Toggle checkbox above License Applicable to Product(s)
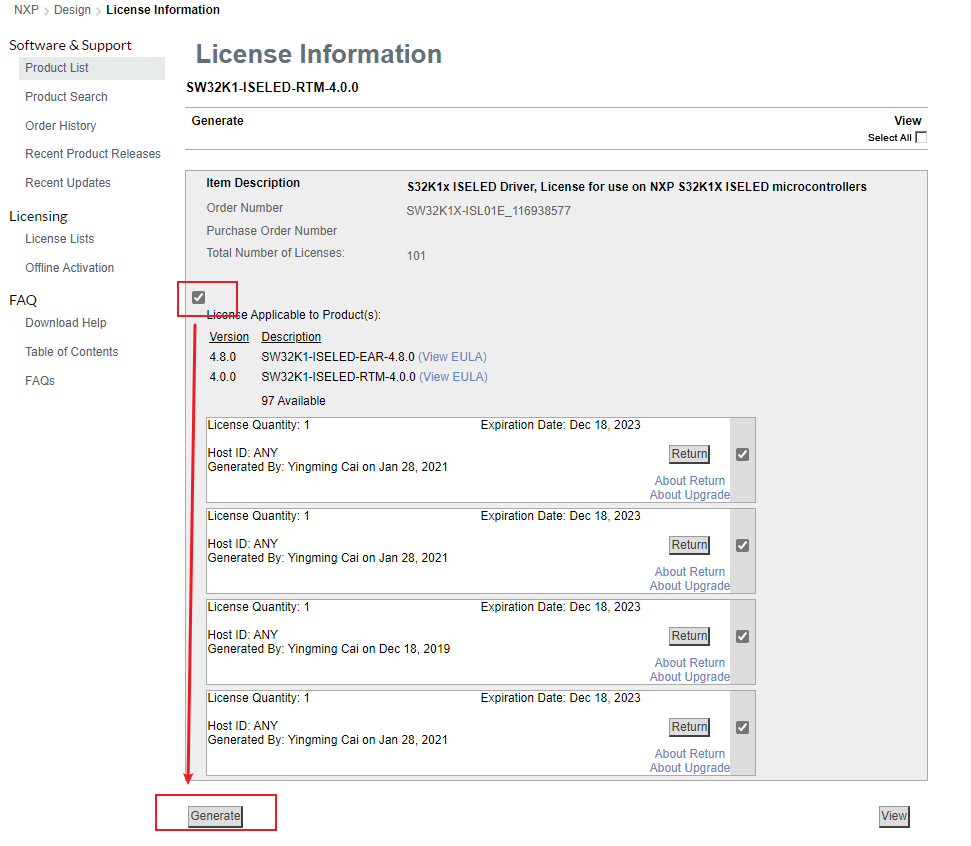 coord(199,298)
